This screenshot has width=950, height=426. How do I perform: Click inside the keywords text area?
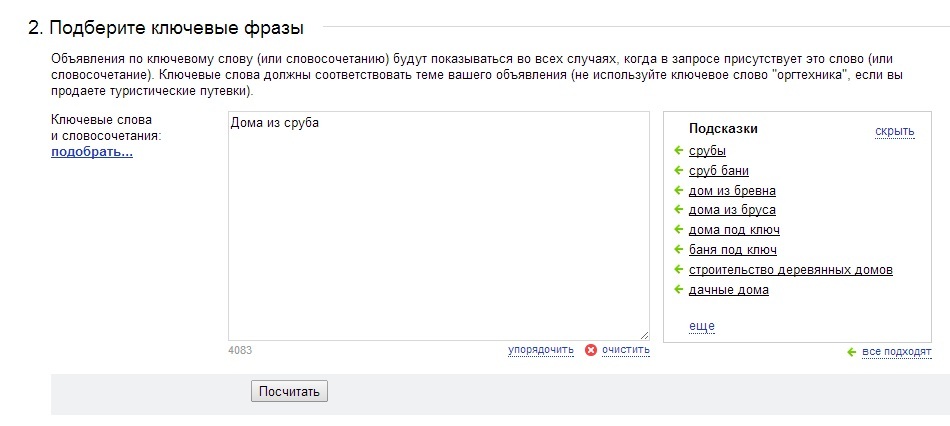(439, 225)
